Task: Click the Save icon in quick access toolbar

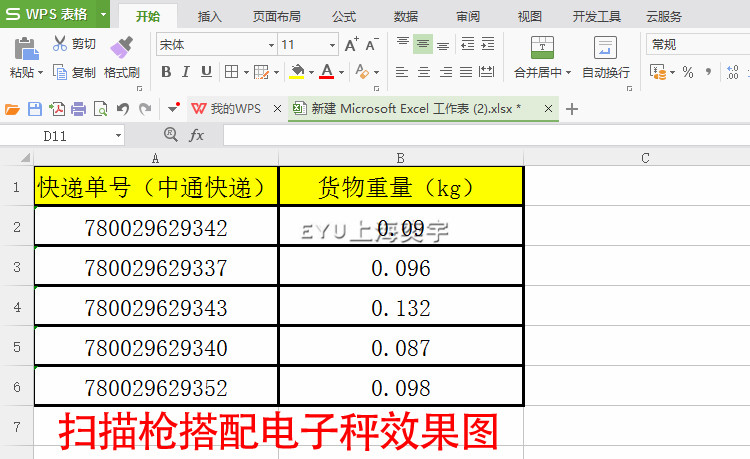Action: point(35,108)
